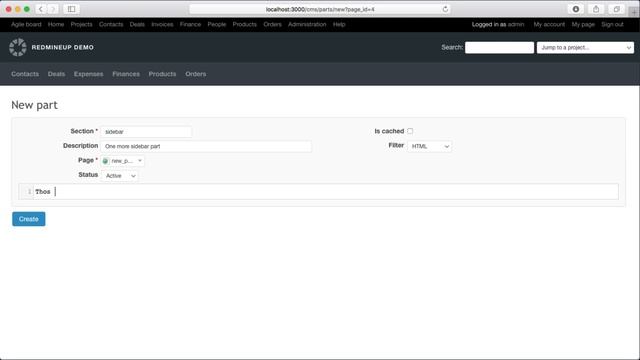Open the Status dropdown showing Active
Viewport: 640px width, 360px height.
pyautogui.click(x=120, y=176)
